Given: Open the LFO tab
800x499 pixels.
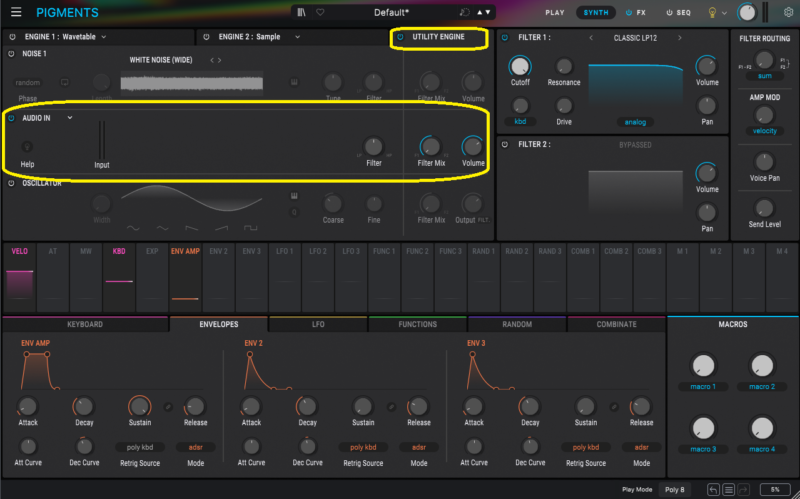Looking at the screenshot, I should [x=318, y=324].
